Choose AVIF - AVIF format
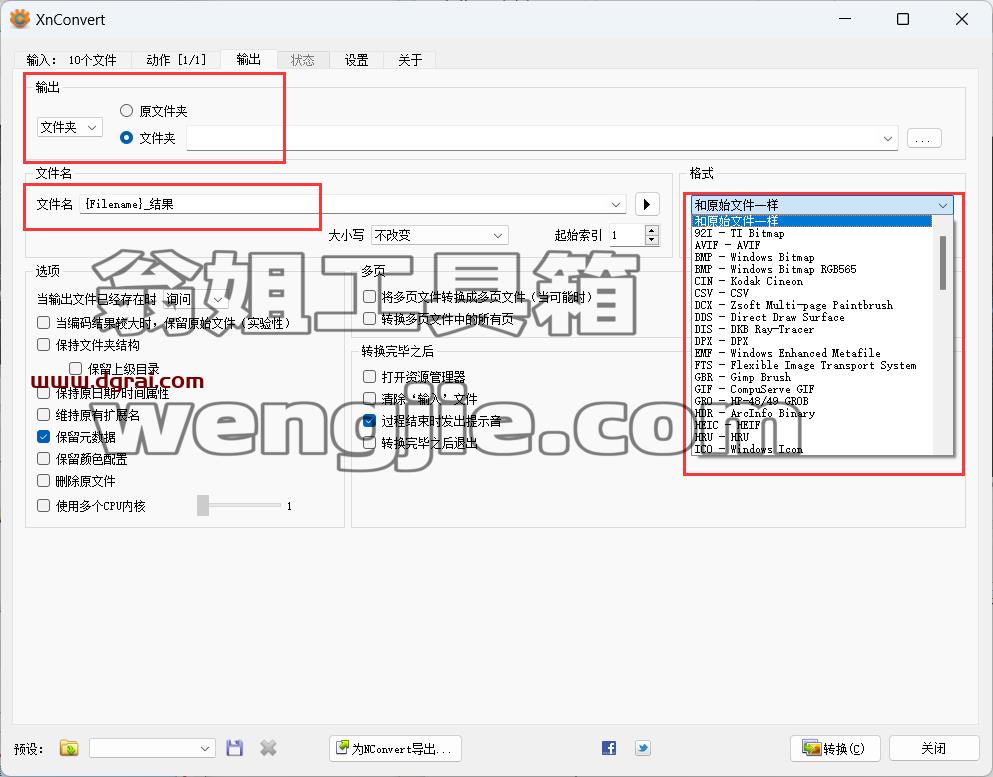The width and height of the screenshot is (993, 777). click(x=812, y=245)
